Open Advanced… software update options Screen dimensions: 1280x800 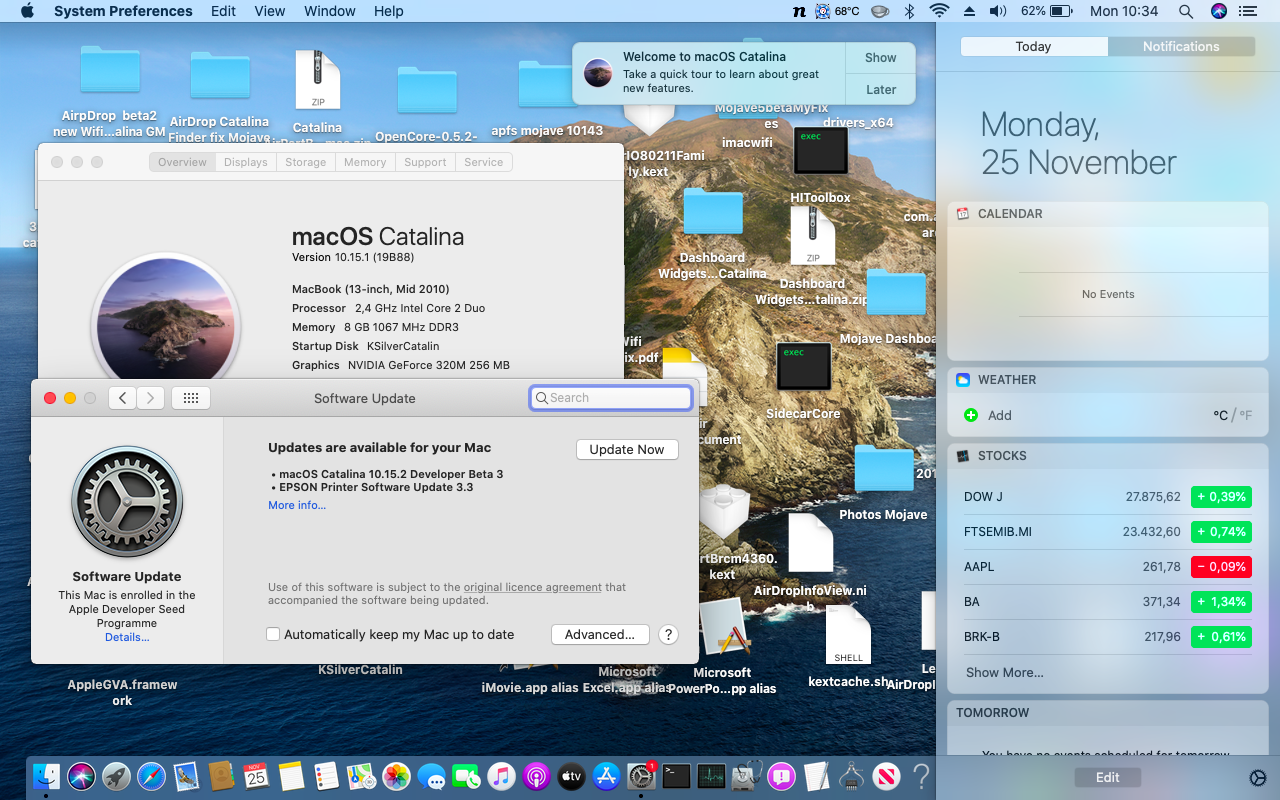600,634
